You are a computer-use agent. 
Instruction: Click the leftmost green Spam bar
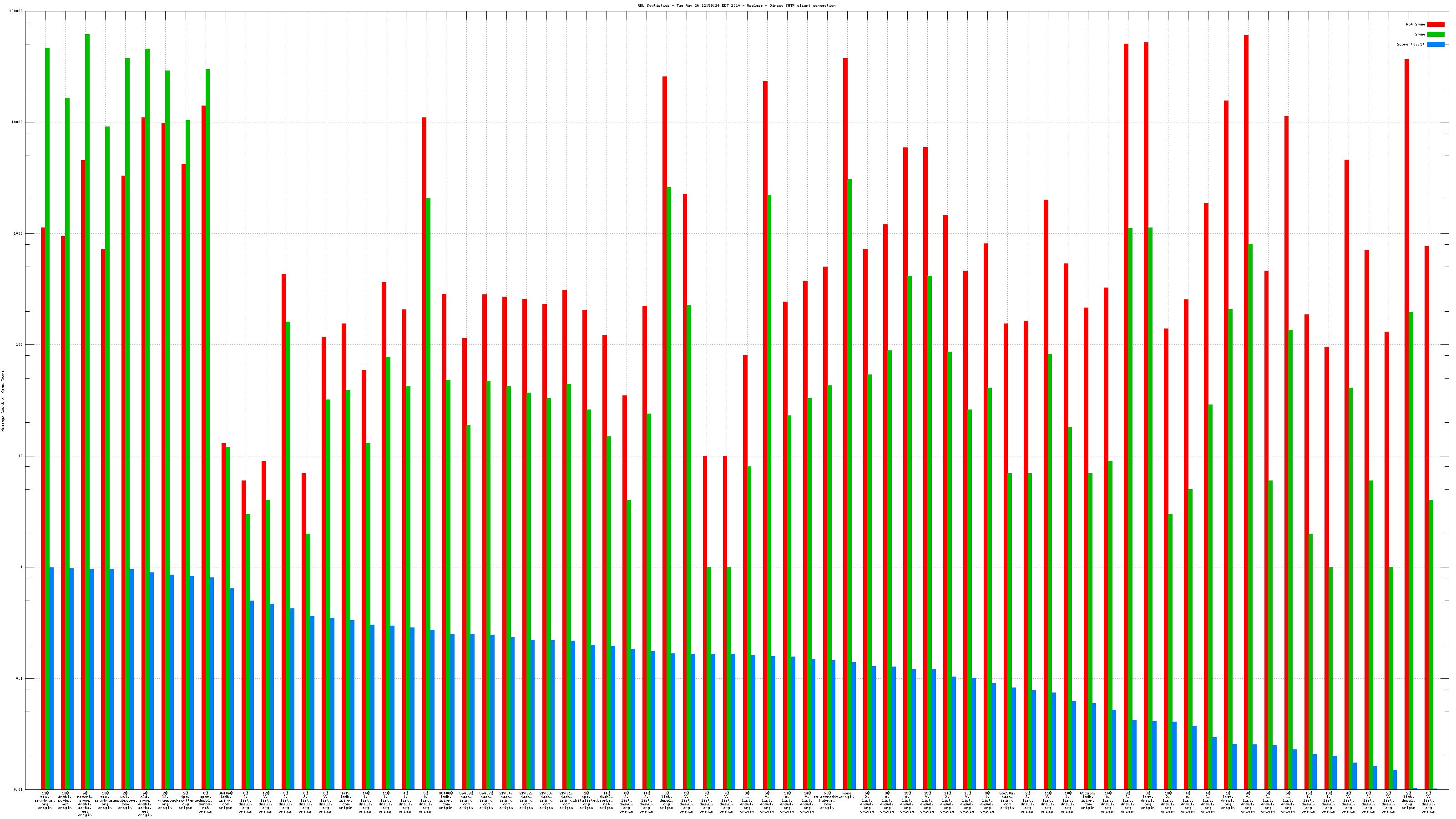(x=47, y=418)
